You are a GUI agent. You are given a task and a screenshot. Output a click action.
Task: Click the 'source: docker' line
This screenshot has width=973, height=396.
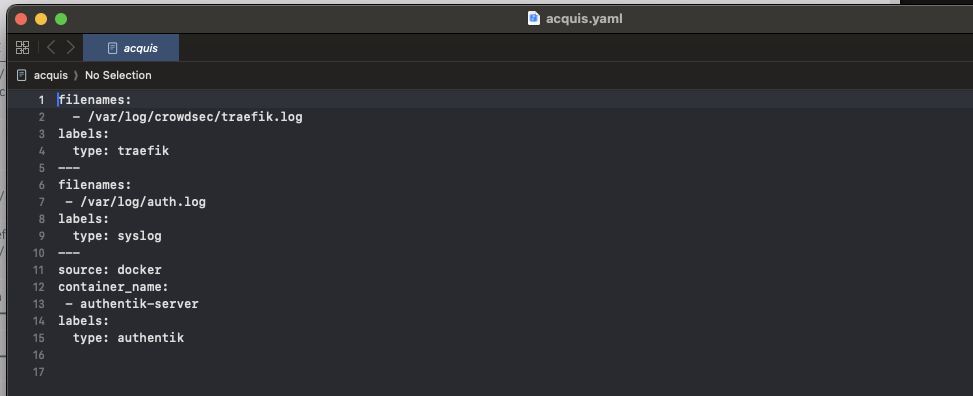110,270
